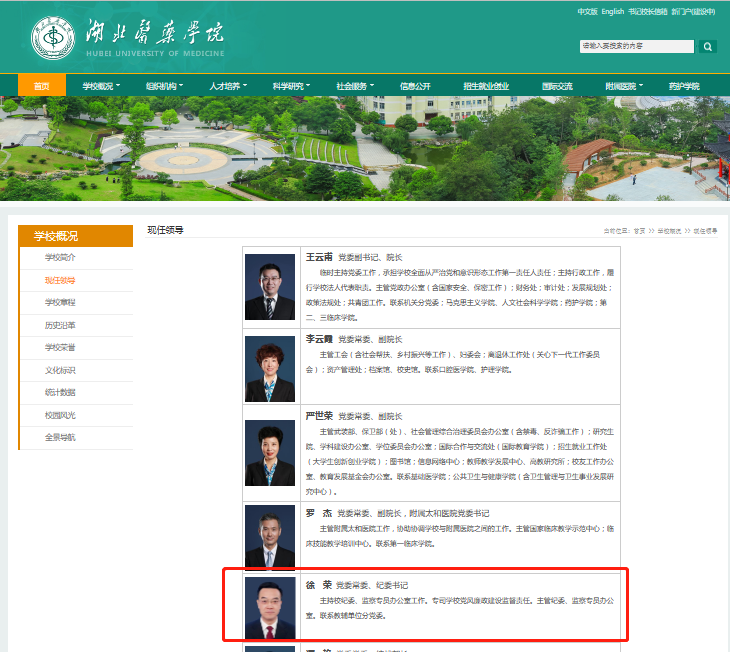Click the portrait photo of 李云霞

(270, 369)
